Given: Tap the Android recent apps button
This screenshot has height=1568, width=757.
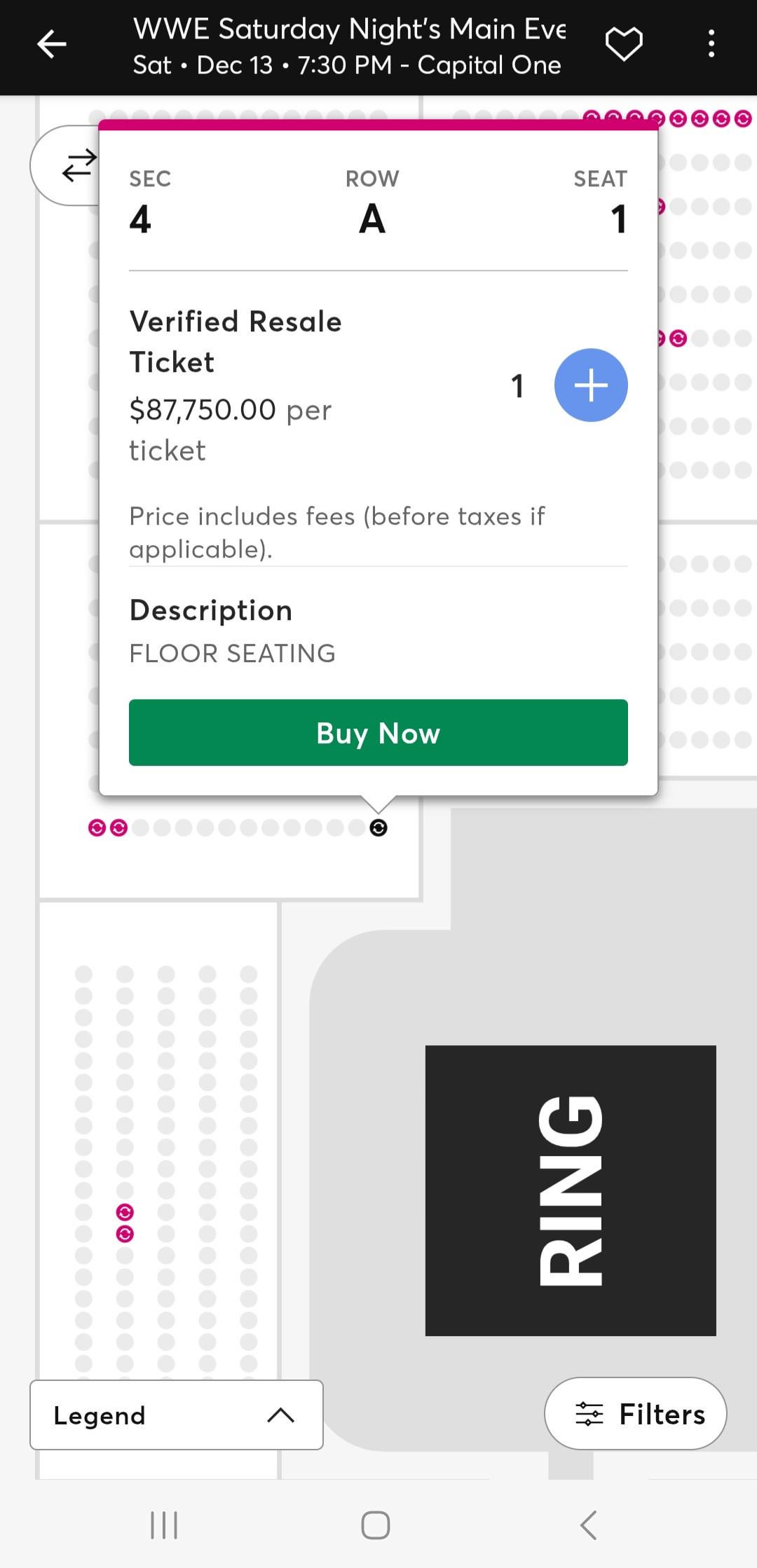Looking at the screenshot, I should pyautogui.click(x=164, y=1525).
